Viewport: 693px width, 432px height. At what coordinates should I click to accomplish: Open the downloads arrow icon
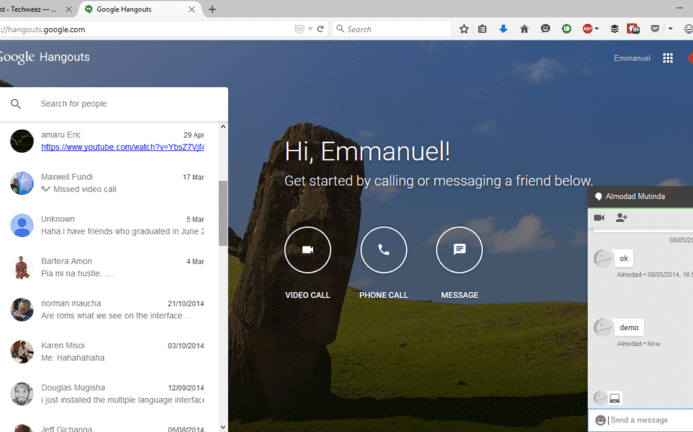coord(503,29)
